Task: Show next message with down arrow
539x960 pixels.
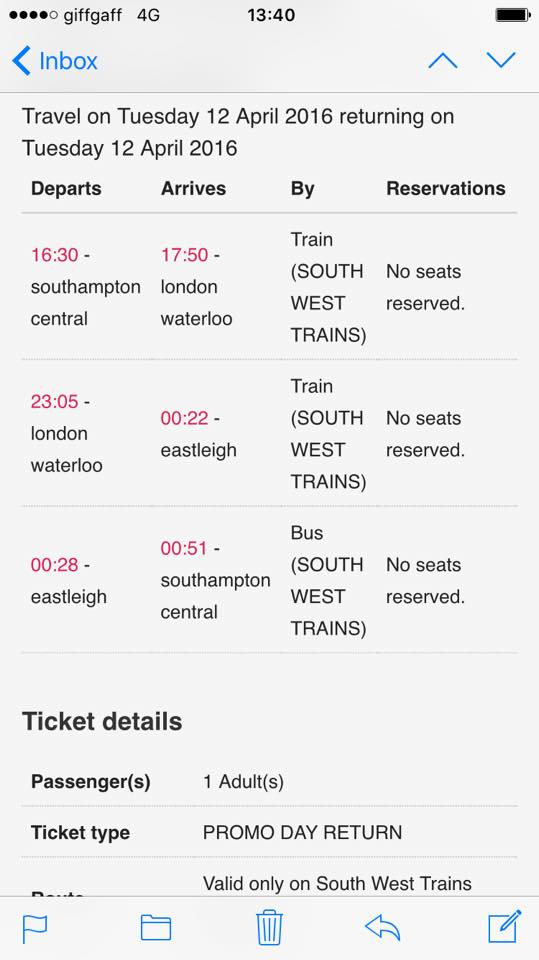Action: 501,60
